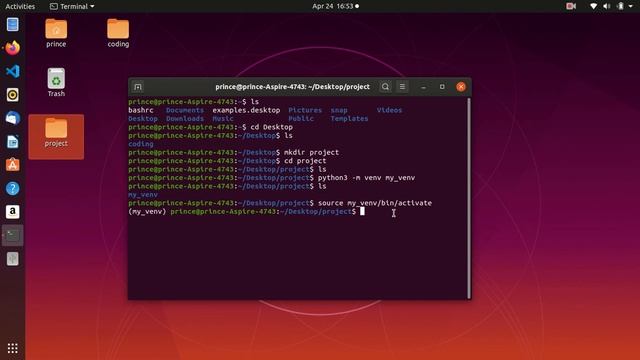This screenshot has width=640, height=360.
Task: Click 'Pictures' in terminal ls output
Action: (305, 110)
